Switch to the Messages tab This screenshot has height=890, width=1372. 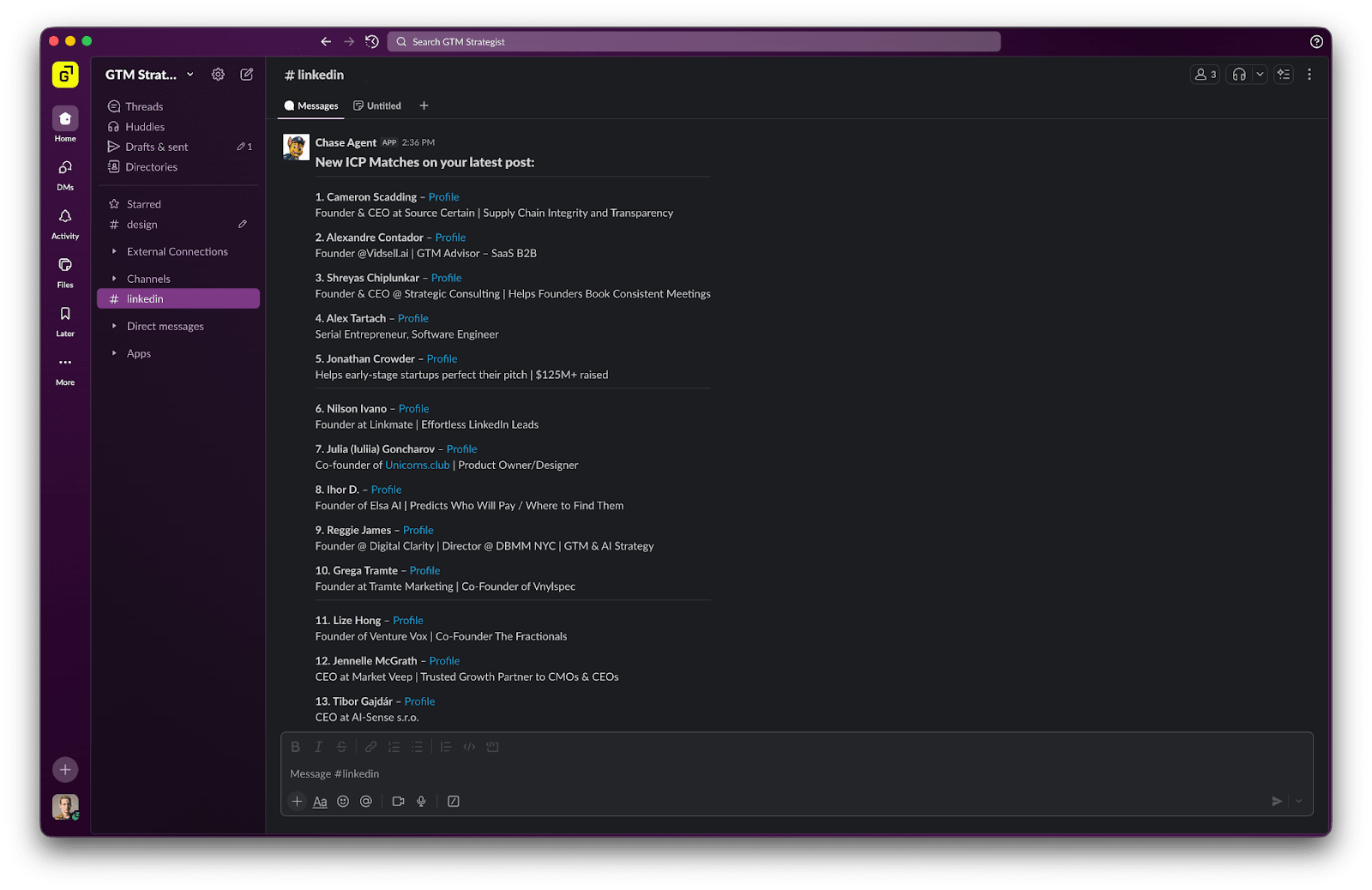click(x=311, y=106)
